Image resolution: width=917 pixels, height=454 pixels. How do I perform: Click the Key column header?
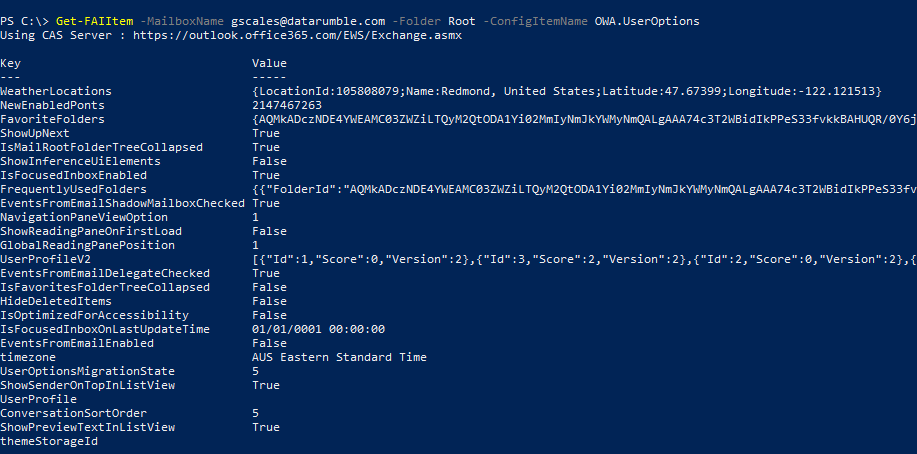pyautogui.click(x=11, y=63)
